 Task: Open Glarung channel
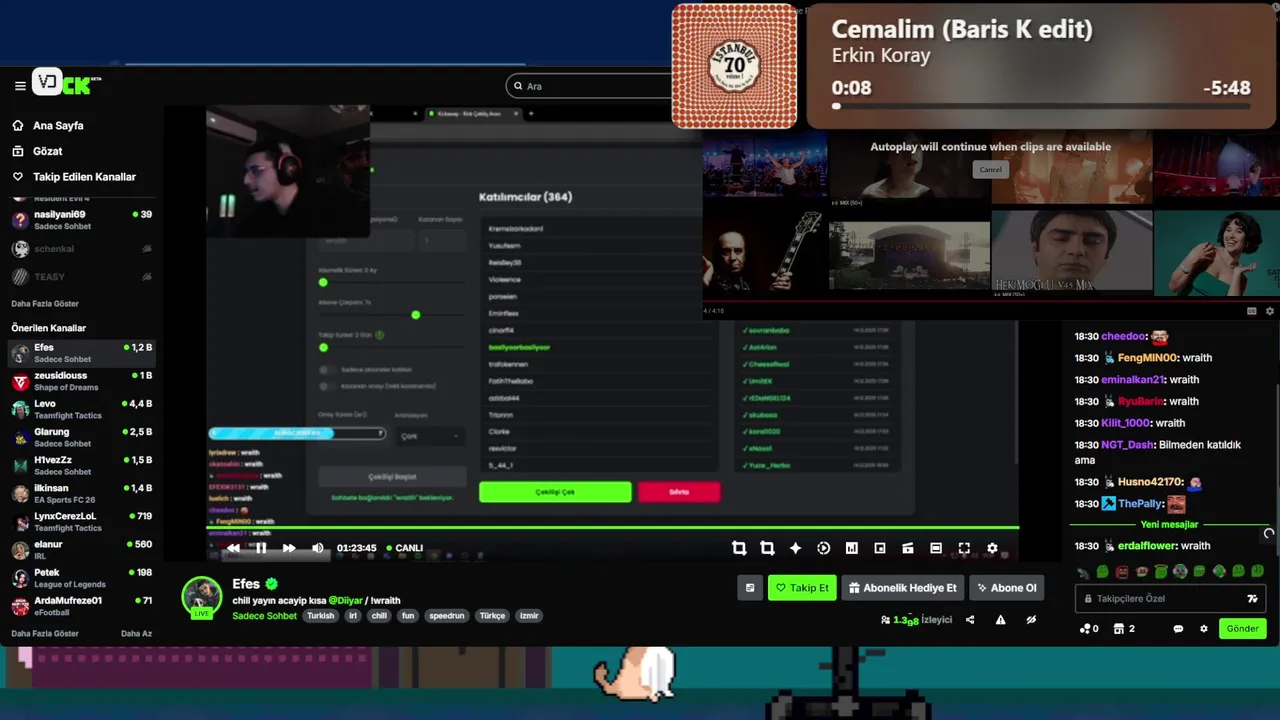click(82, 437)
